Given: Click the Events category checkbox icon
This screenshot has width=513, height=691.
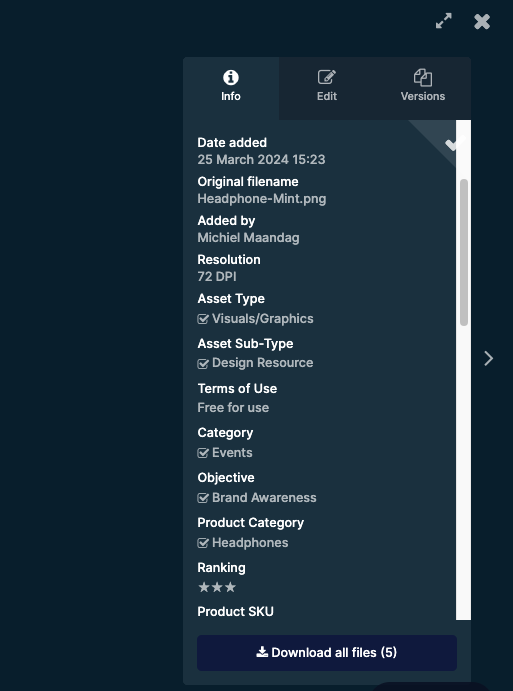Looking at the screenshot, I should 203,453.
